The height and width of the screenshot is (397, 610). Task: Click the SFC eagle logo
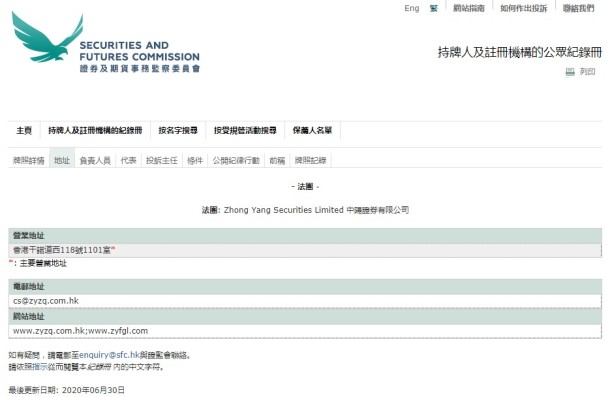(x=47, y=37)
